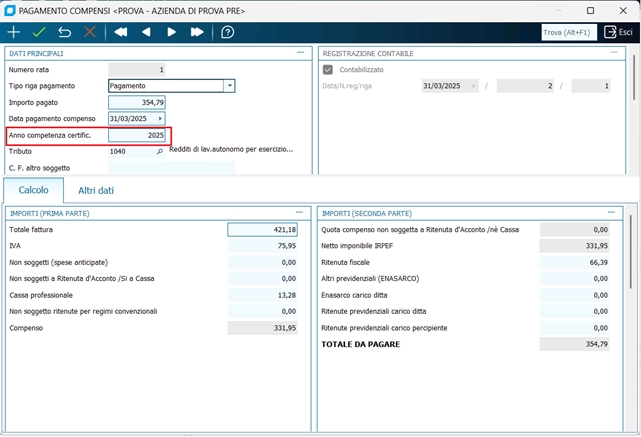This screenshot has width=641, height=437.
Task: Click the orange delete X icon
Action: pyautogui.click(x=91, y=32)
